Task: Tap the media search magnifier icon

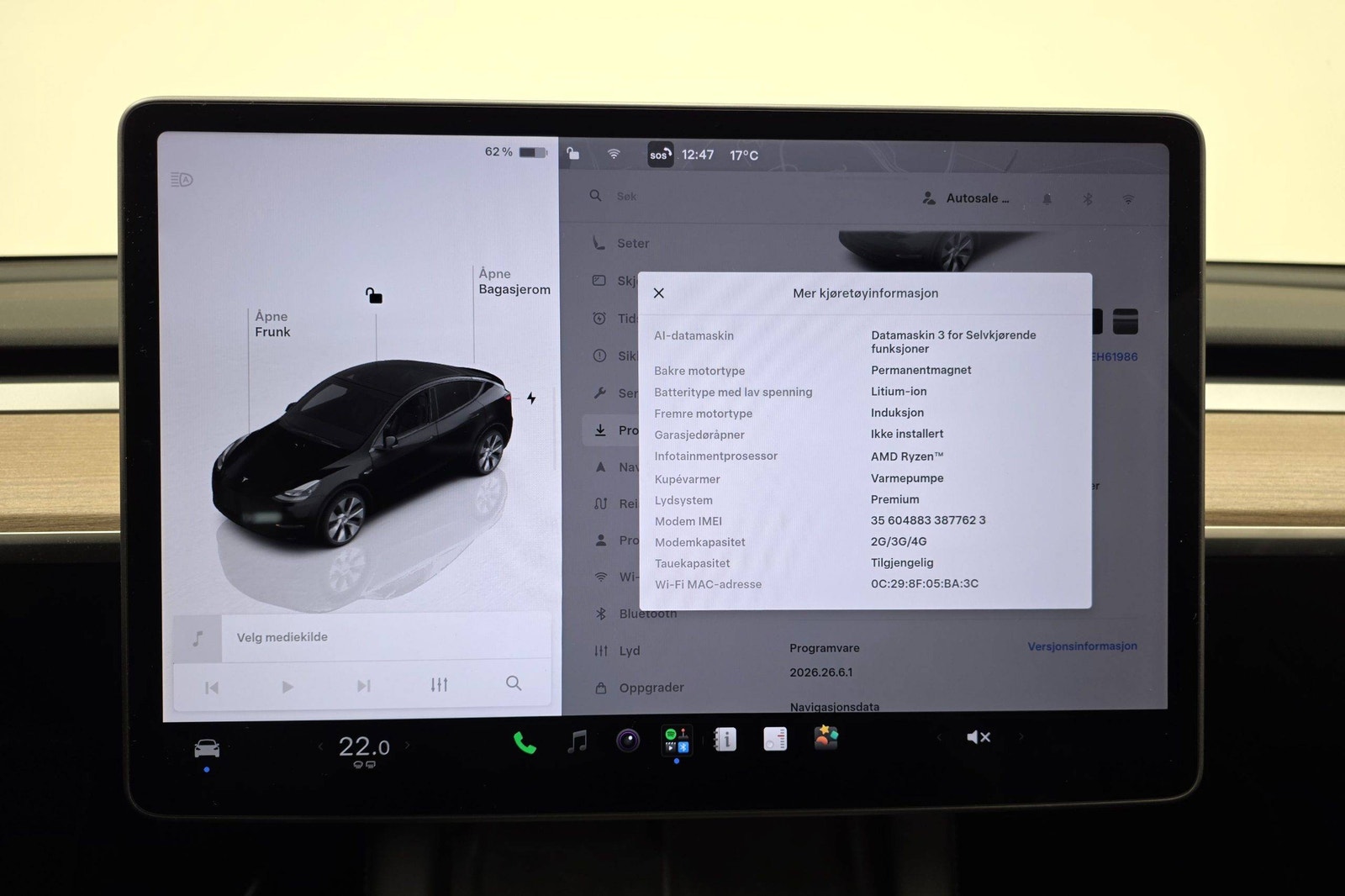Action: tap(514, 683)
